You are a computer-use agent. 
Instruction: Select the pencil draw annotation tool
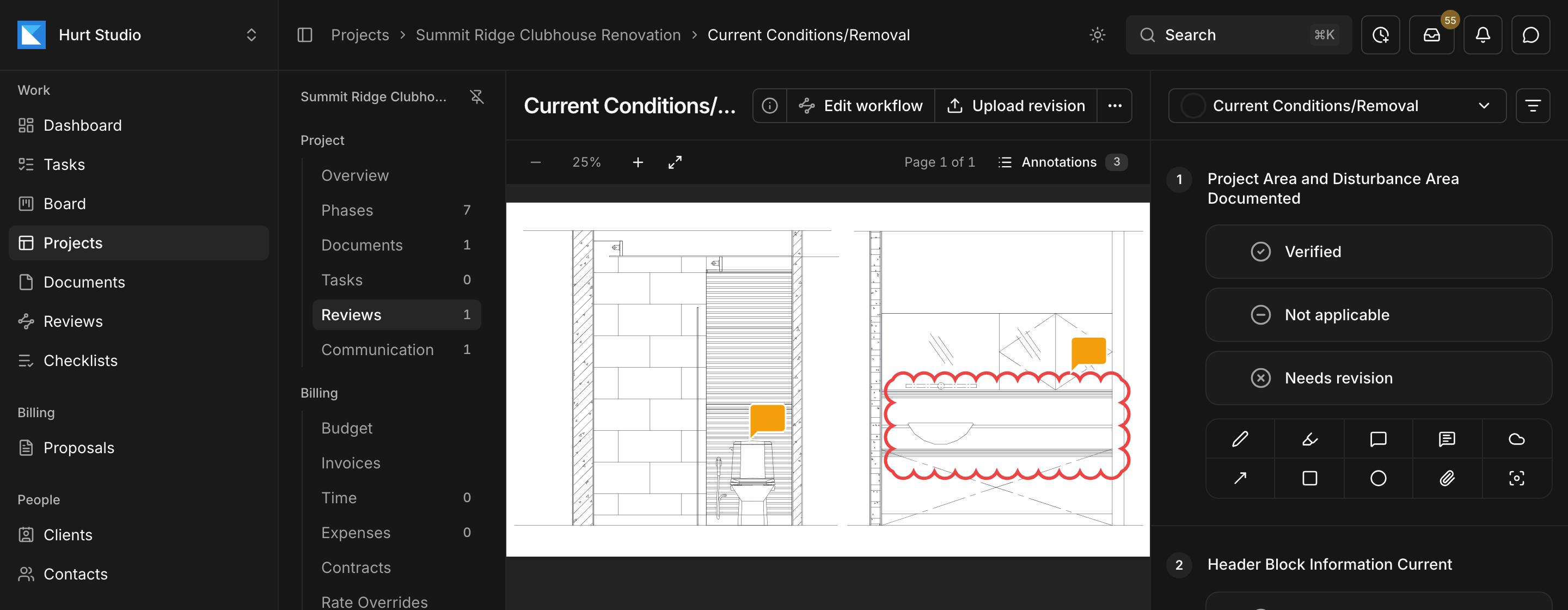(x=1240, y=439)
